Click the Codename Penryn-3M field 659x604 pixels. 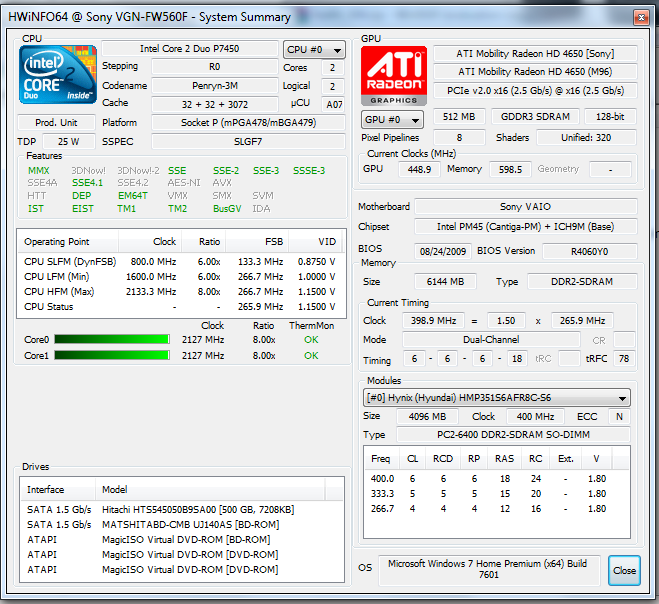click(x=215, y=86)
